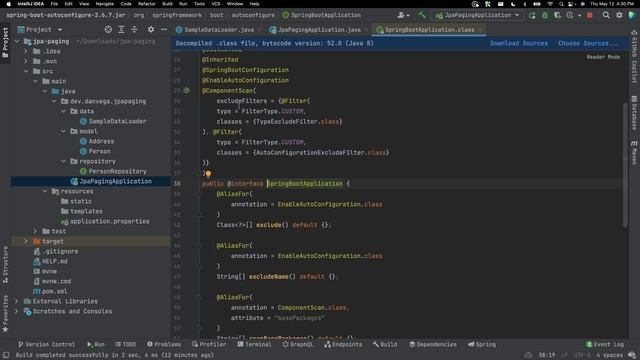Open the Terminal tool window
The height and width of the screenshot is (360, 640).
point(254,344)
